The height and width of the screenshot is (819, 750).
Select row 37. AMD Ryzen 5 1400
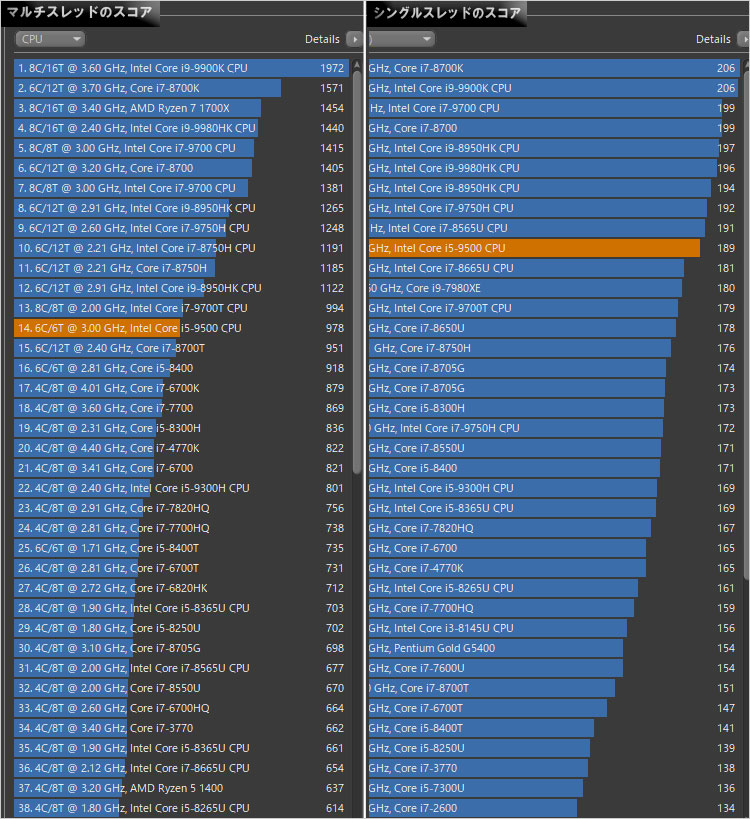pos(181,788)
